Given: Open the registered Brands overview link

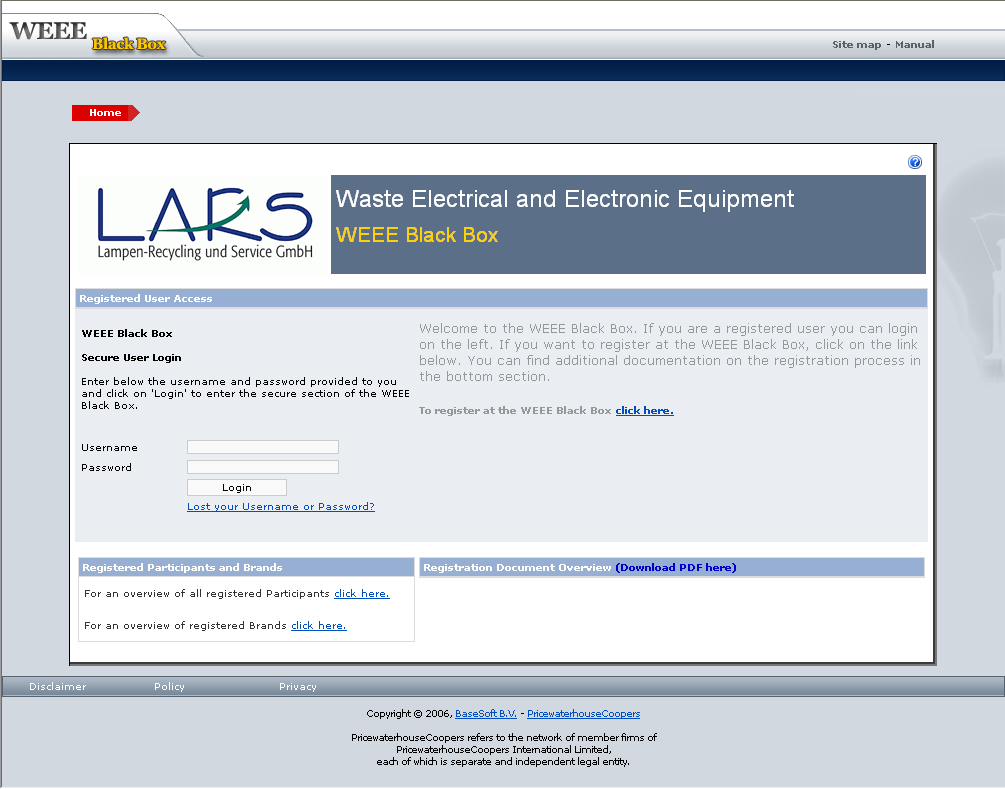Looking at the screenshot, I should click(x=319, y=626).
